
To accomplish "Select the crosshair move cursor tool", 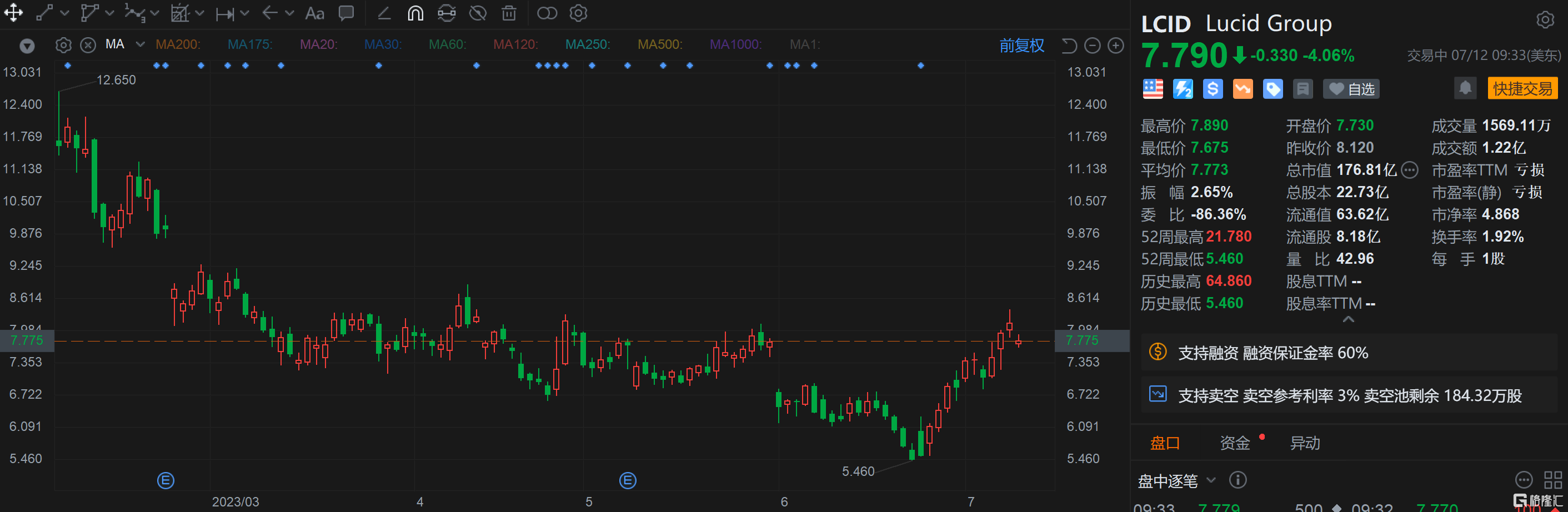I will [13, 13].
